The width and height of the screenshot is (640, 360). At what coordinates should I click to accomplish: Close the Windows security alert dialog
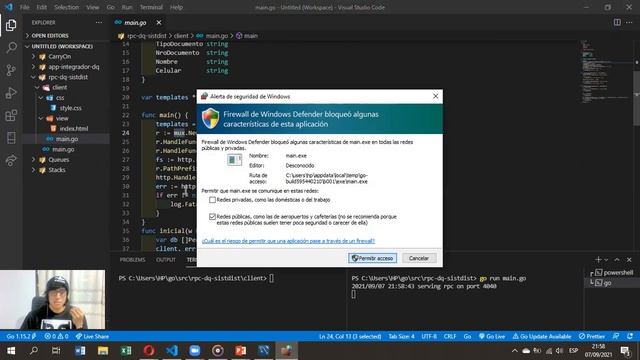(436, 96)
